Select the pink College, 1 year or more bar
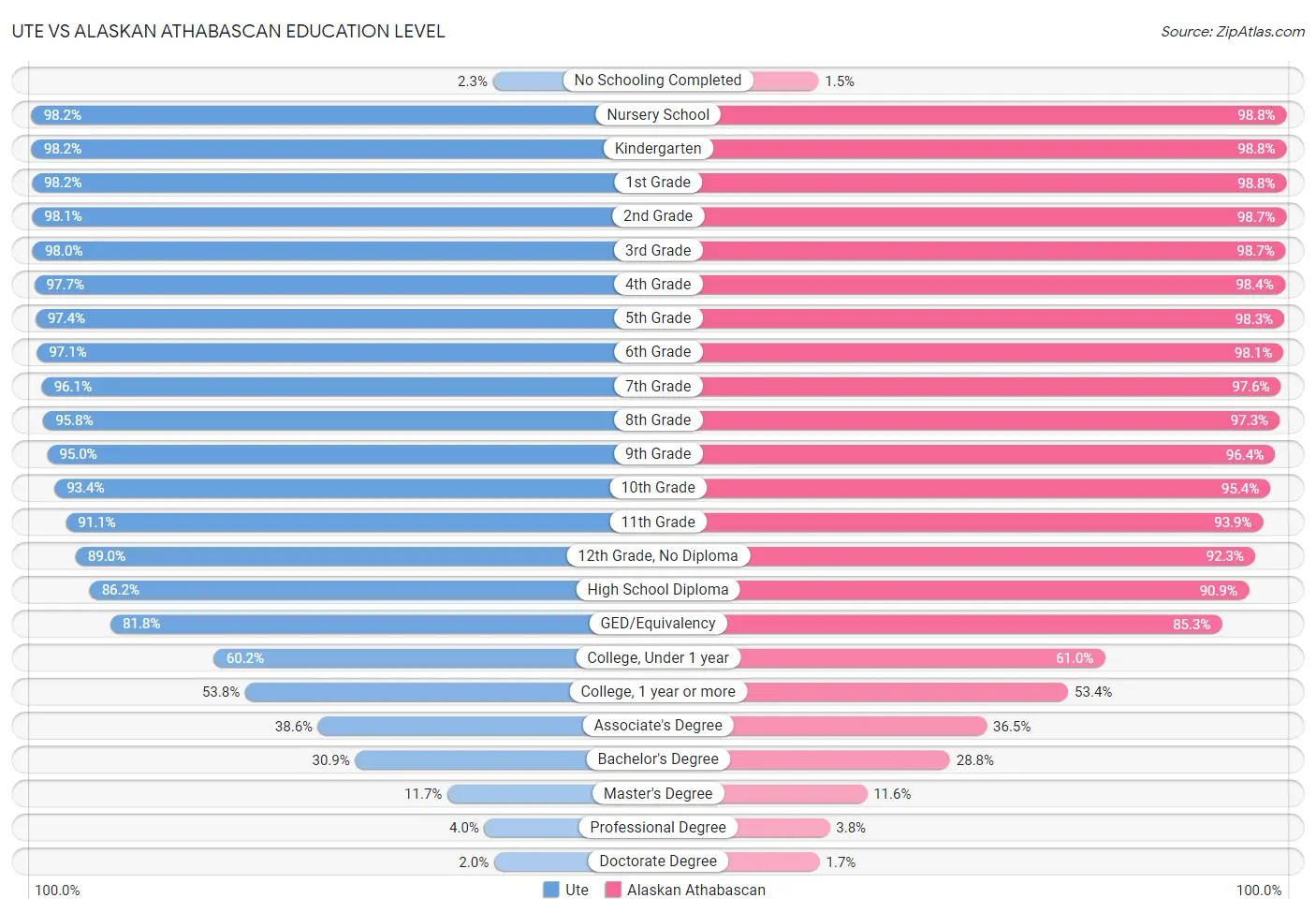Viewport: 1316px width, 913px height. [x=863, y=692]
